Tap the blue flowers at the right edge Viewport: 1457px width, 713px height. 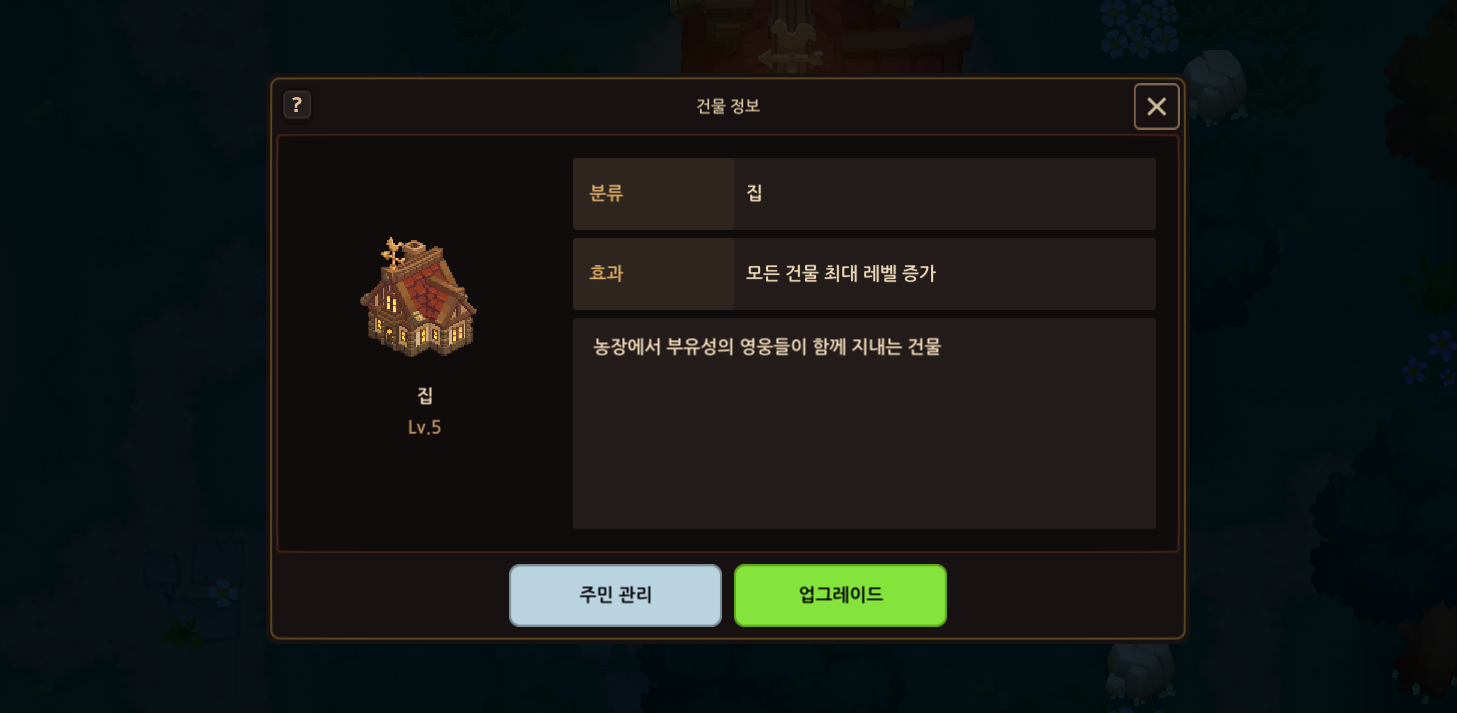tap(1430, 360)
